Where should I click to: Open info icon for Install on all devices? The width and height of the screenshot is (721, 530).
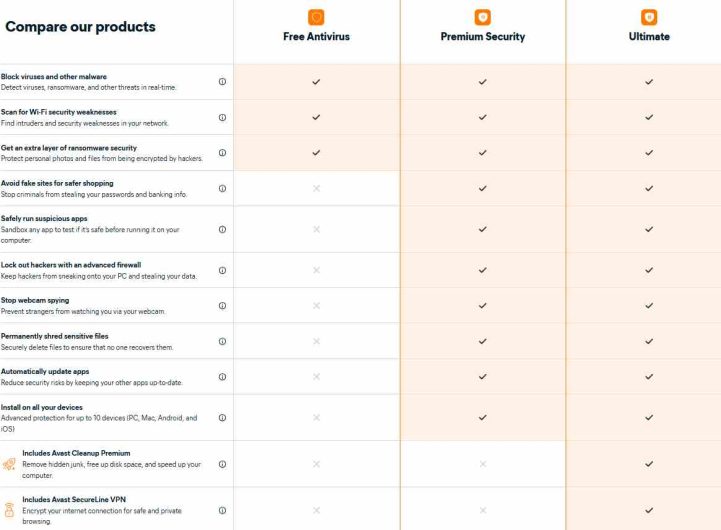pos(222,418)
